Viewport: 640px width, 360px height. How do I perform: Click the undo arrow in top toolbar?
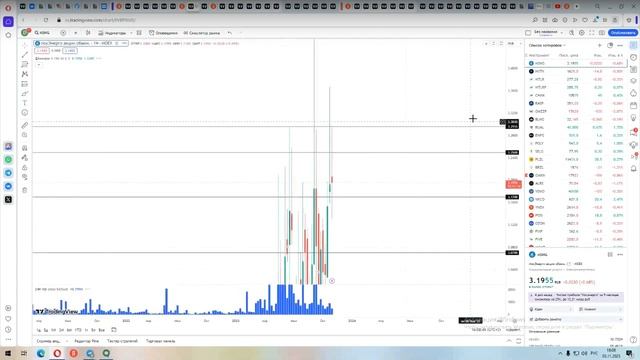tap(230, 33)
